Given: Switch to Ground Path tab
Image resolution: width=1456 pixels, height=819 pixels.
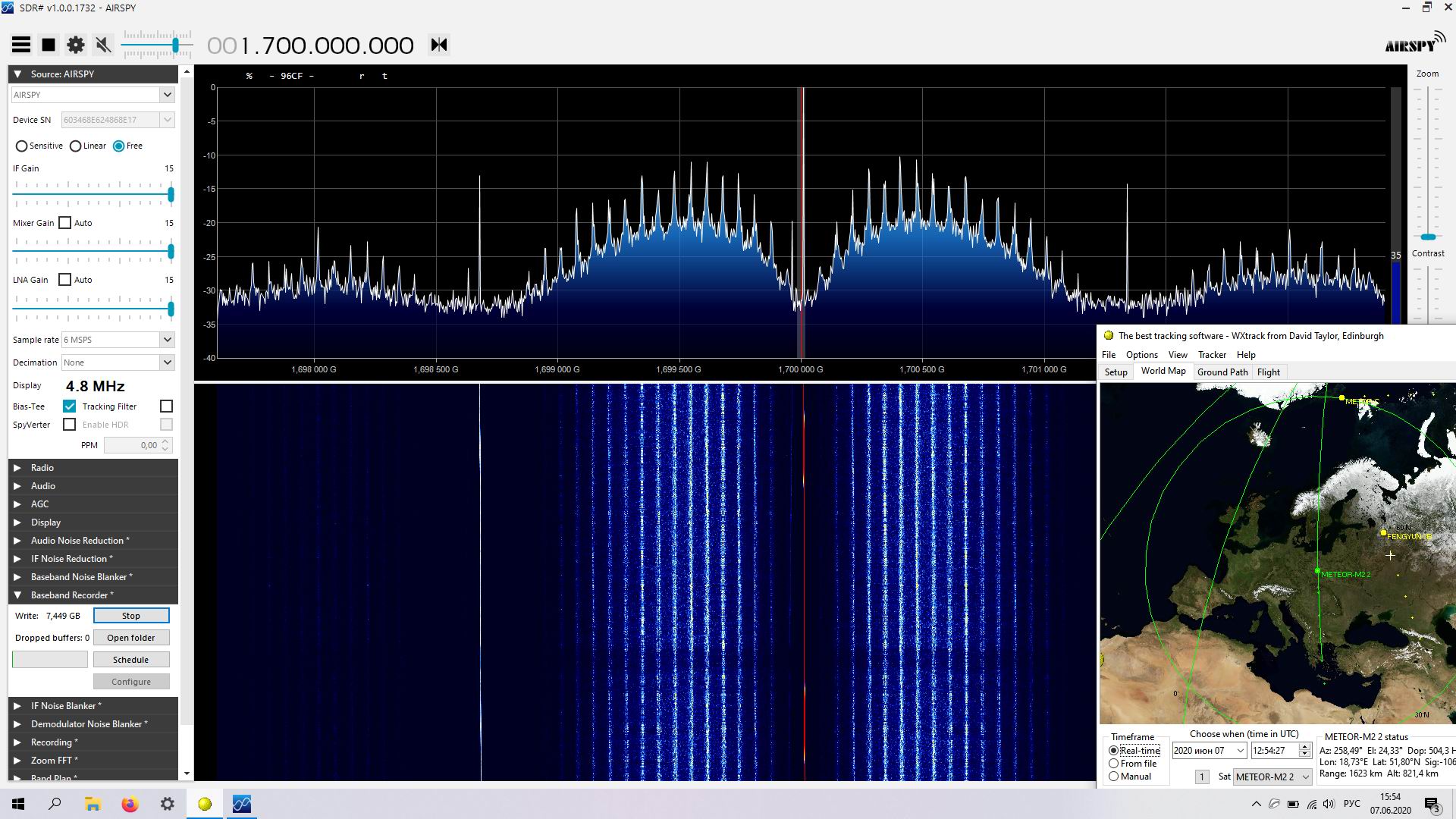Looking at the screenshot, I should point(1222,372).
